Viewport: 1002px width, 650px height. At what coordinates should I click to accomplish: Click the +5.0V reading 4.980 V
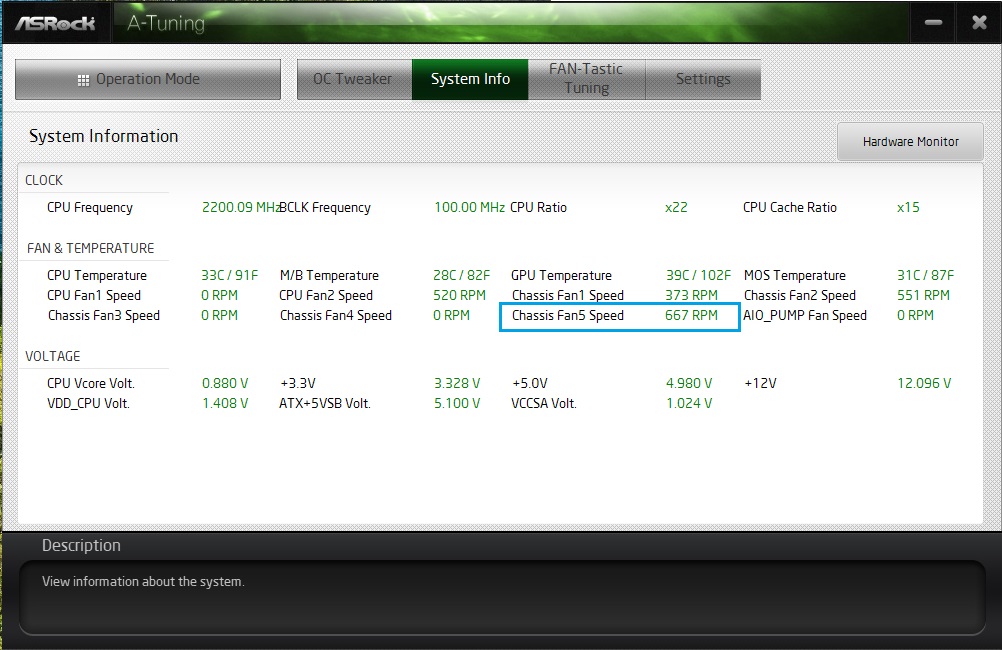click(689, 383)
